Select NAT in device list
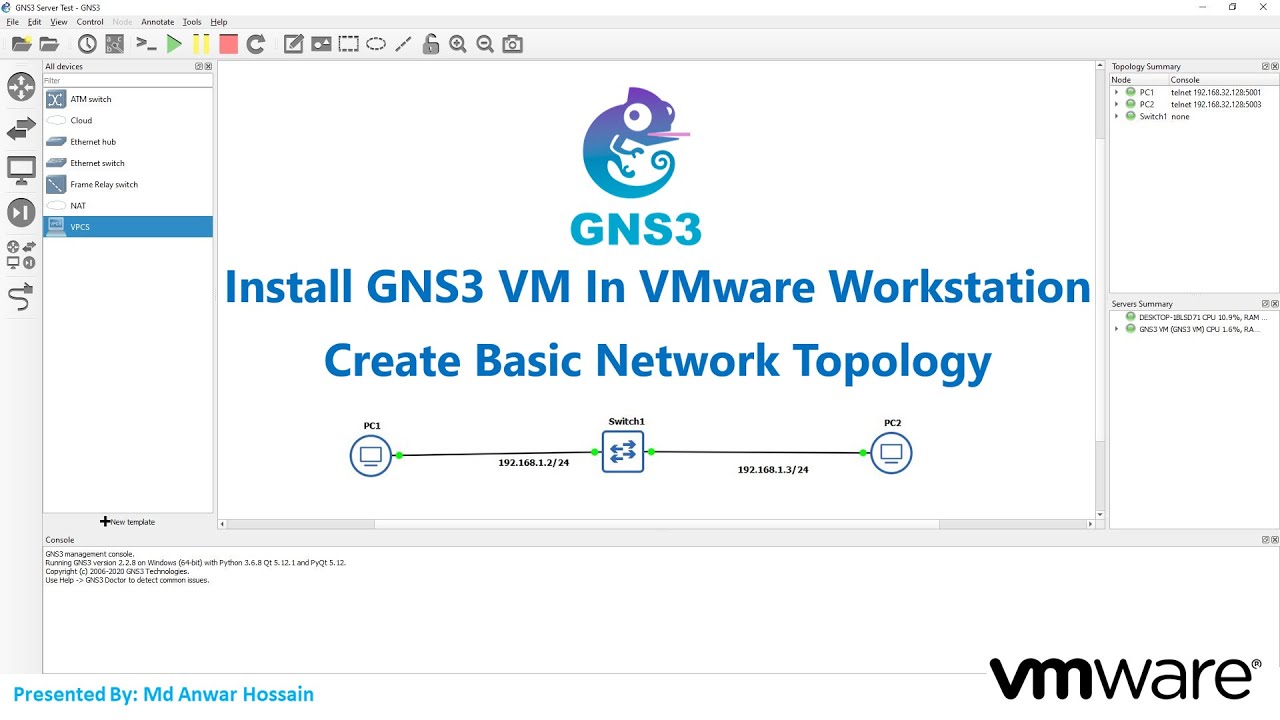The width and height of the screenshot is (1280, 720). pyautogui.click(x=128, y=205)
